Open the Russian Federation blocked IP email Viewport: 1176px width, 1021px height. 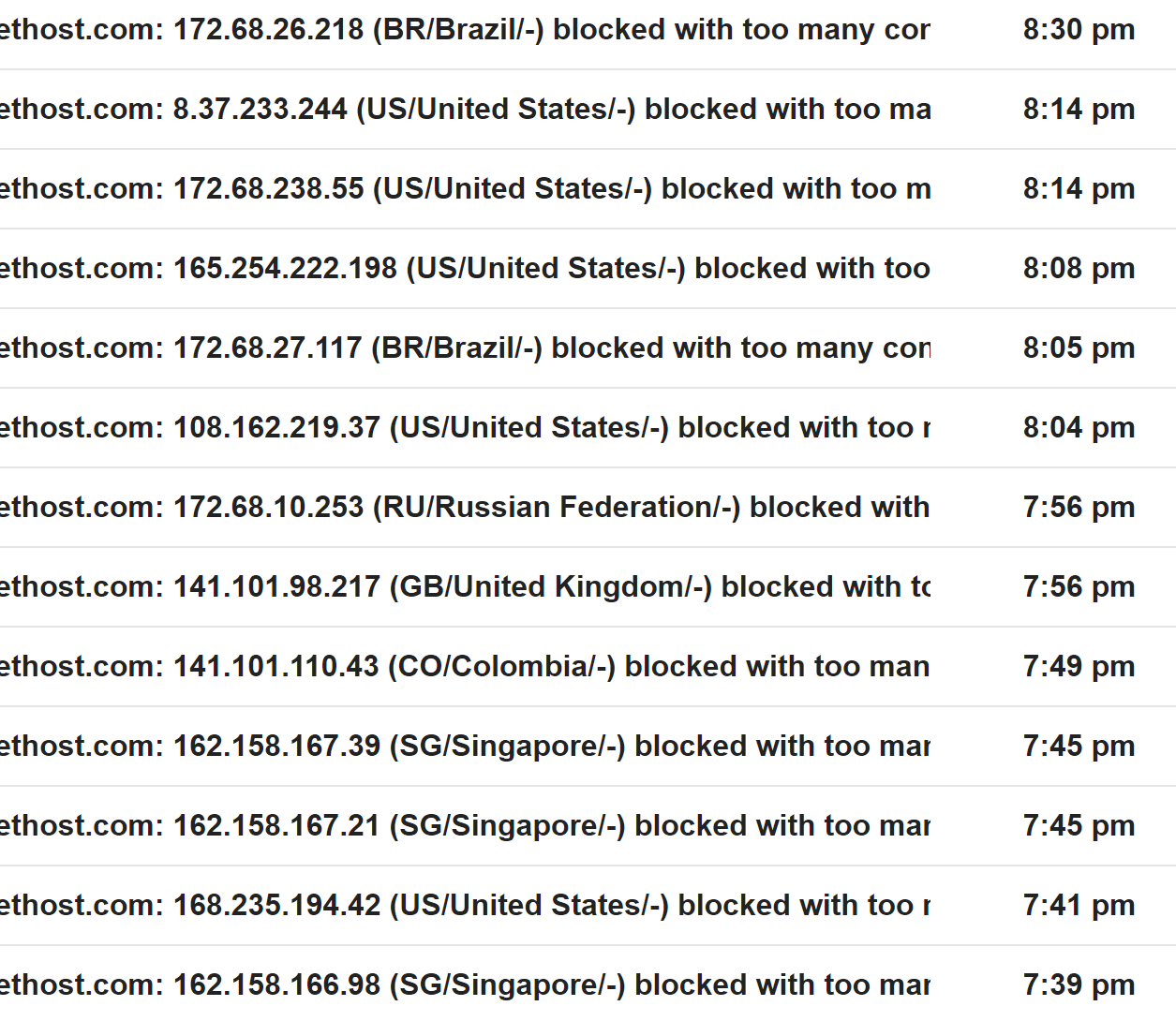(464, 508)
